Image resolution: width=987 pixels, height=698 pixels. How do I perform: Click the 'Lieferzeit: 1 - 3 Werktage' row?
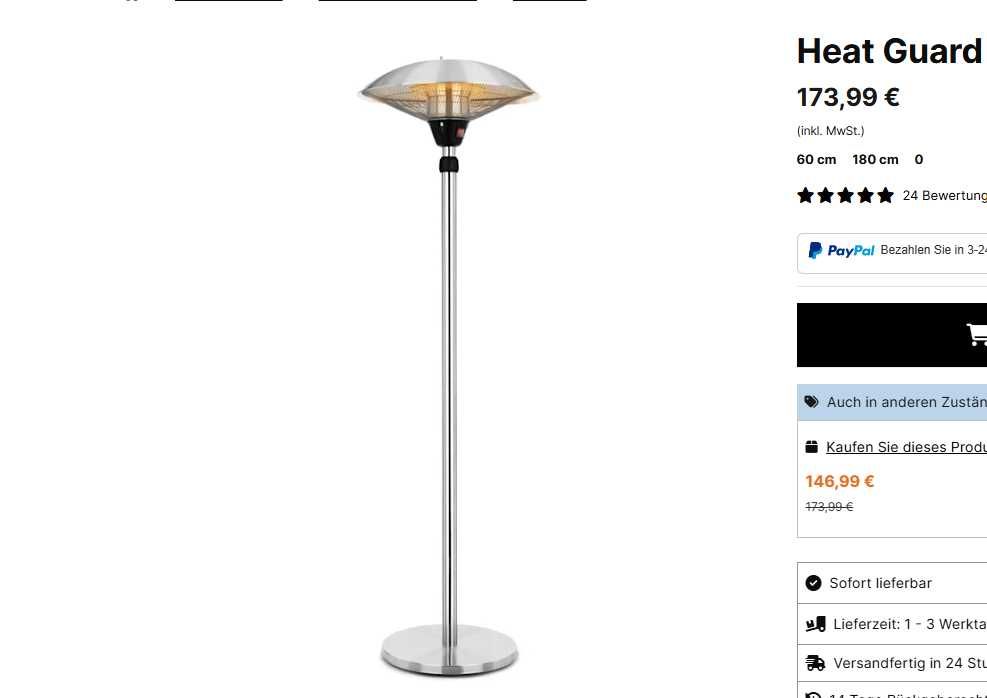892,624
